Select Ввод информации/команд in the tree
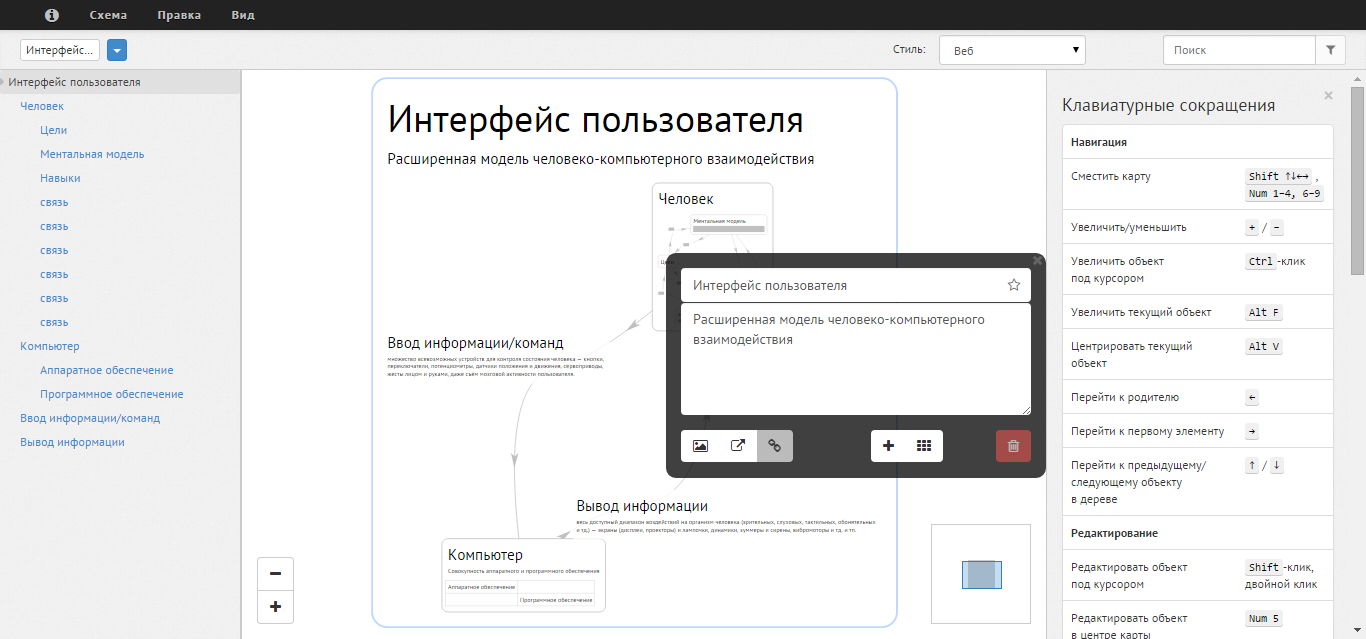This screenshot has width=1366, height=639. click(90, 418)
